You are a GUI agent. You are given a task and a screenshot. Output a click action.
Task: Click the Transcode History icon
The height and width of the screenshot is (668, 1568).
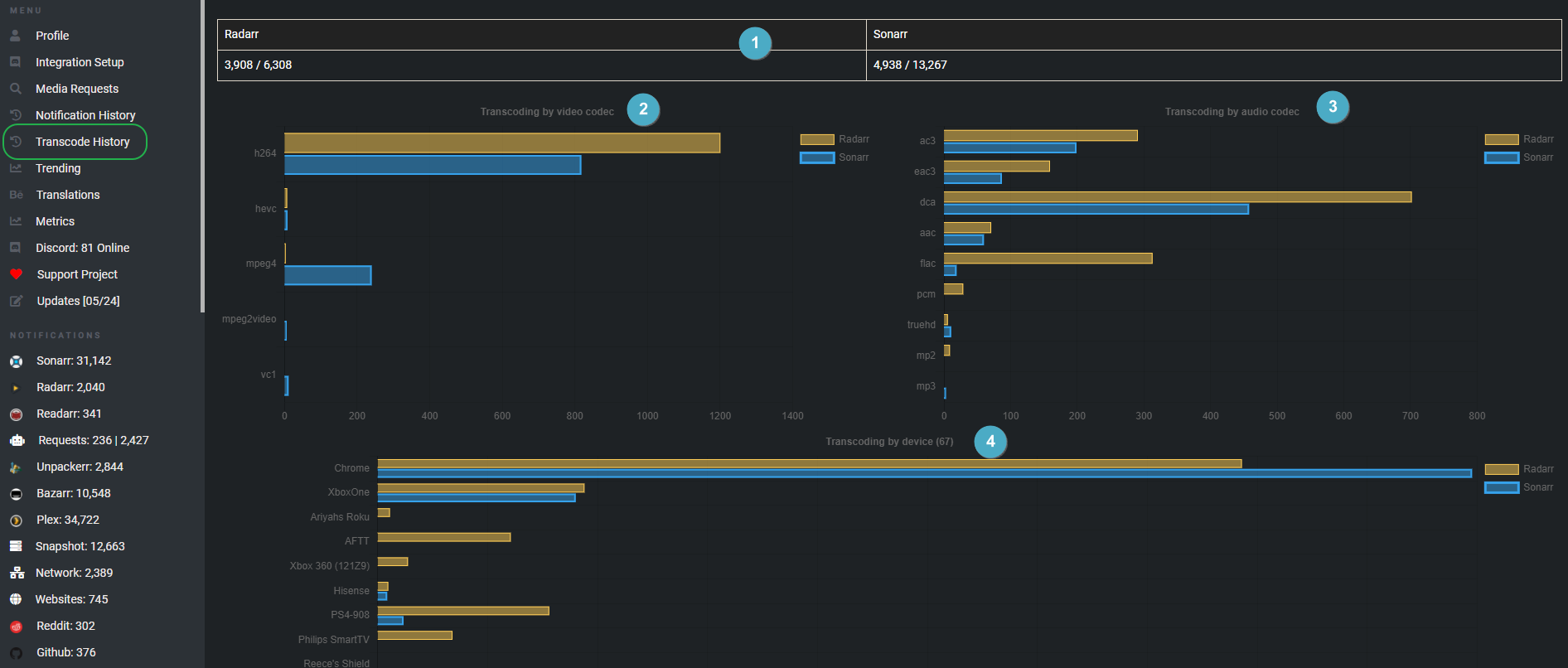click(x=15, y=142)
